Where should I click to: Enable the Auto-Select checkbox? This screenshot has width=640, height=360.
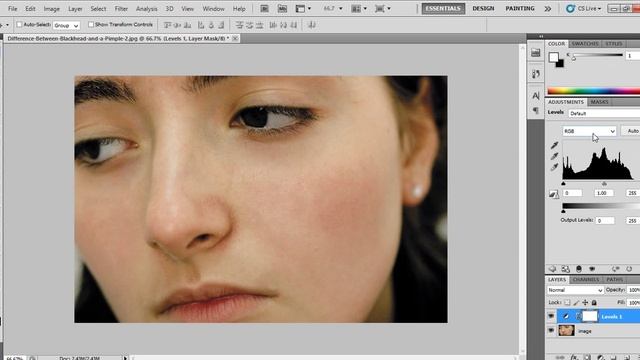[x=19, y=25]
